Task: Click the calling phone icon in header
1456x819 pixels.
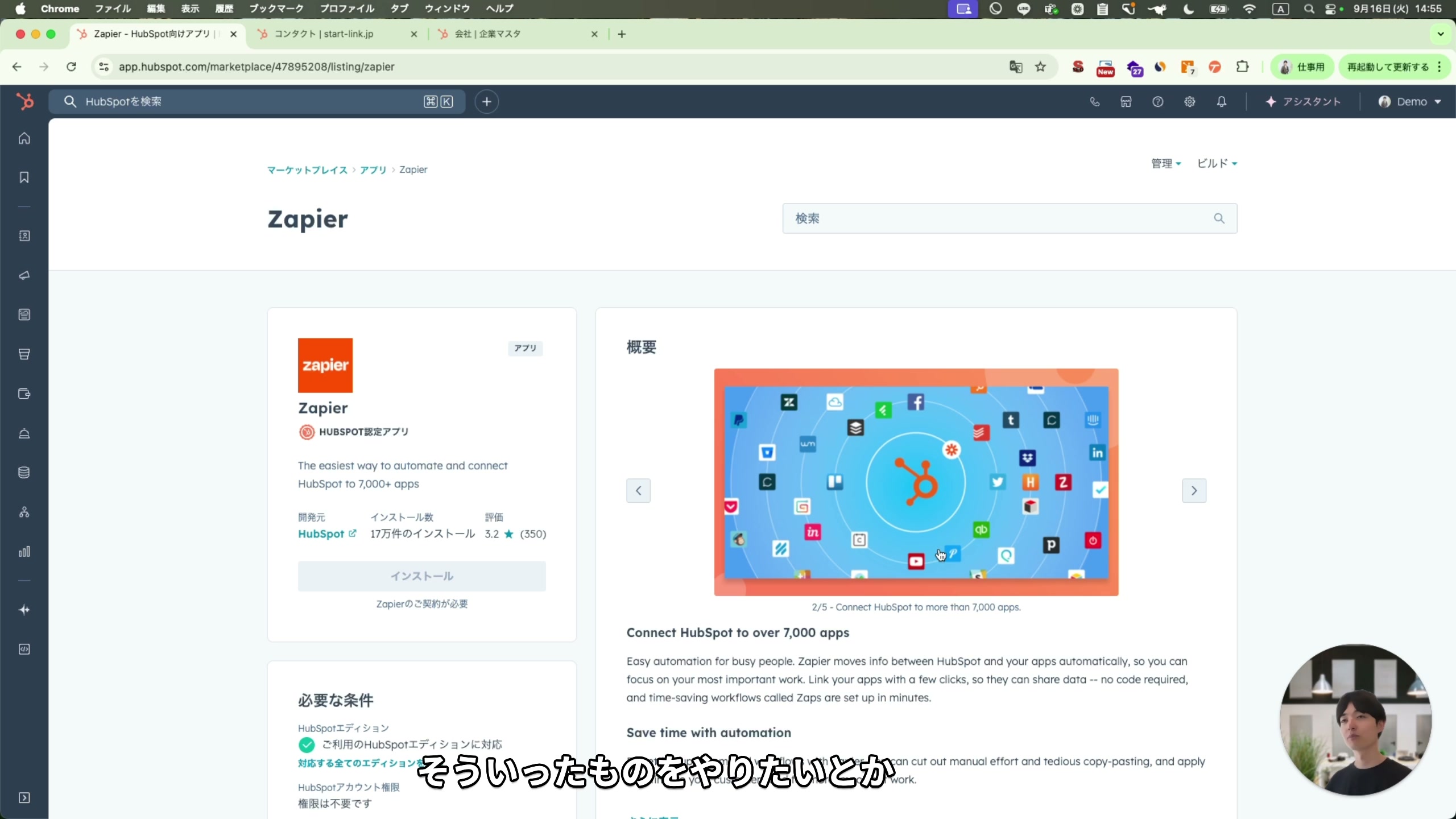Action: point(1094,102)
